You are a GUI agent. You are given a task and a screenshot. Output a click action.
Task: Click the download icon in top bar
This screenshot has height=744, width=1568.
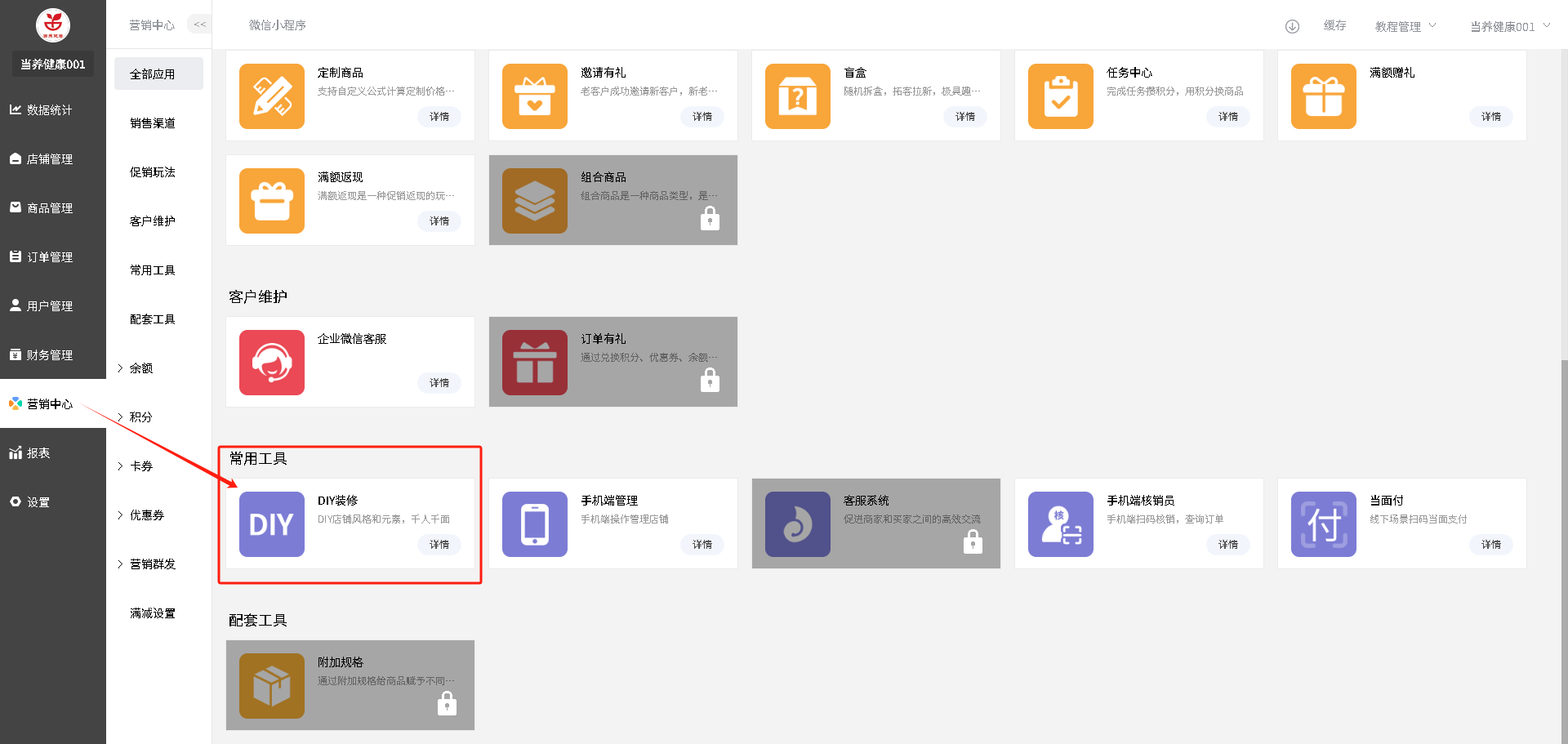point(1292,26)
